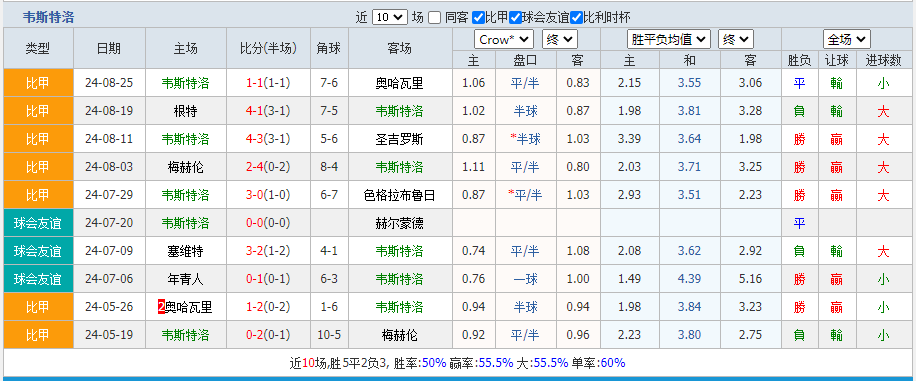This screenshot has width=916, height=381.
Task: Click the 0-2 score on 24-05-19
Action: 254,335
